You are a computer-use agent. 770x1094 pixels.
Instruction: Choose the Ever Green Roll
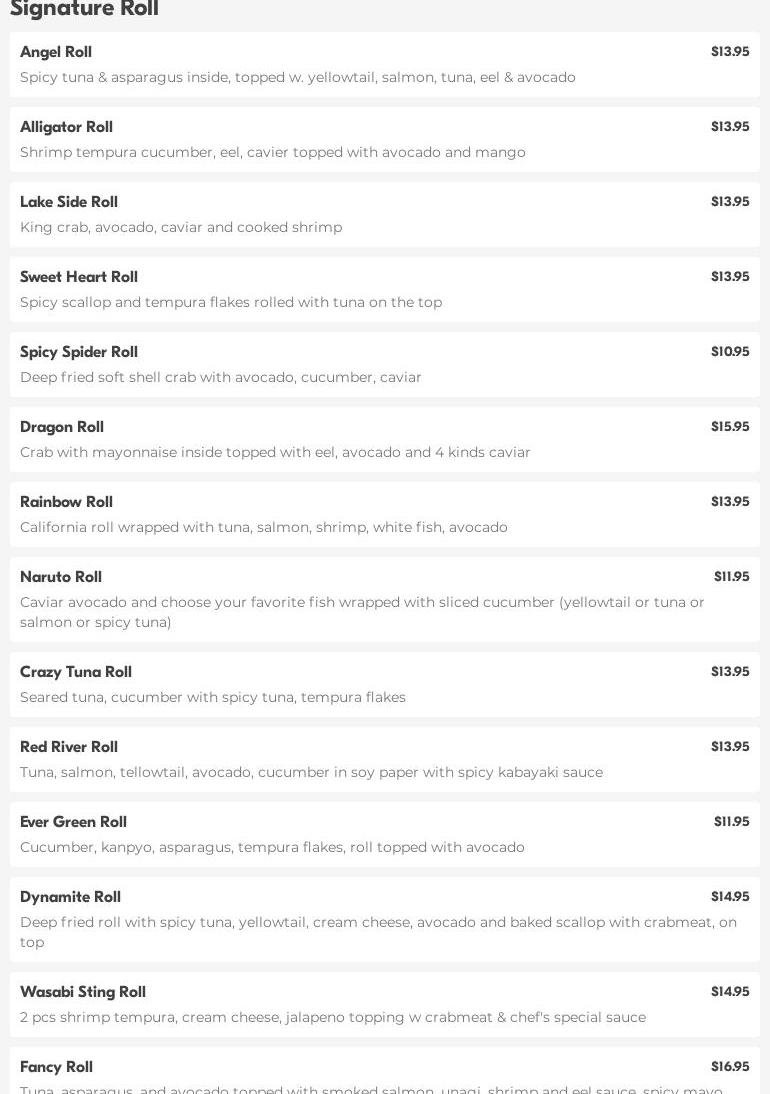(x=384, y=834)
